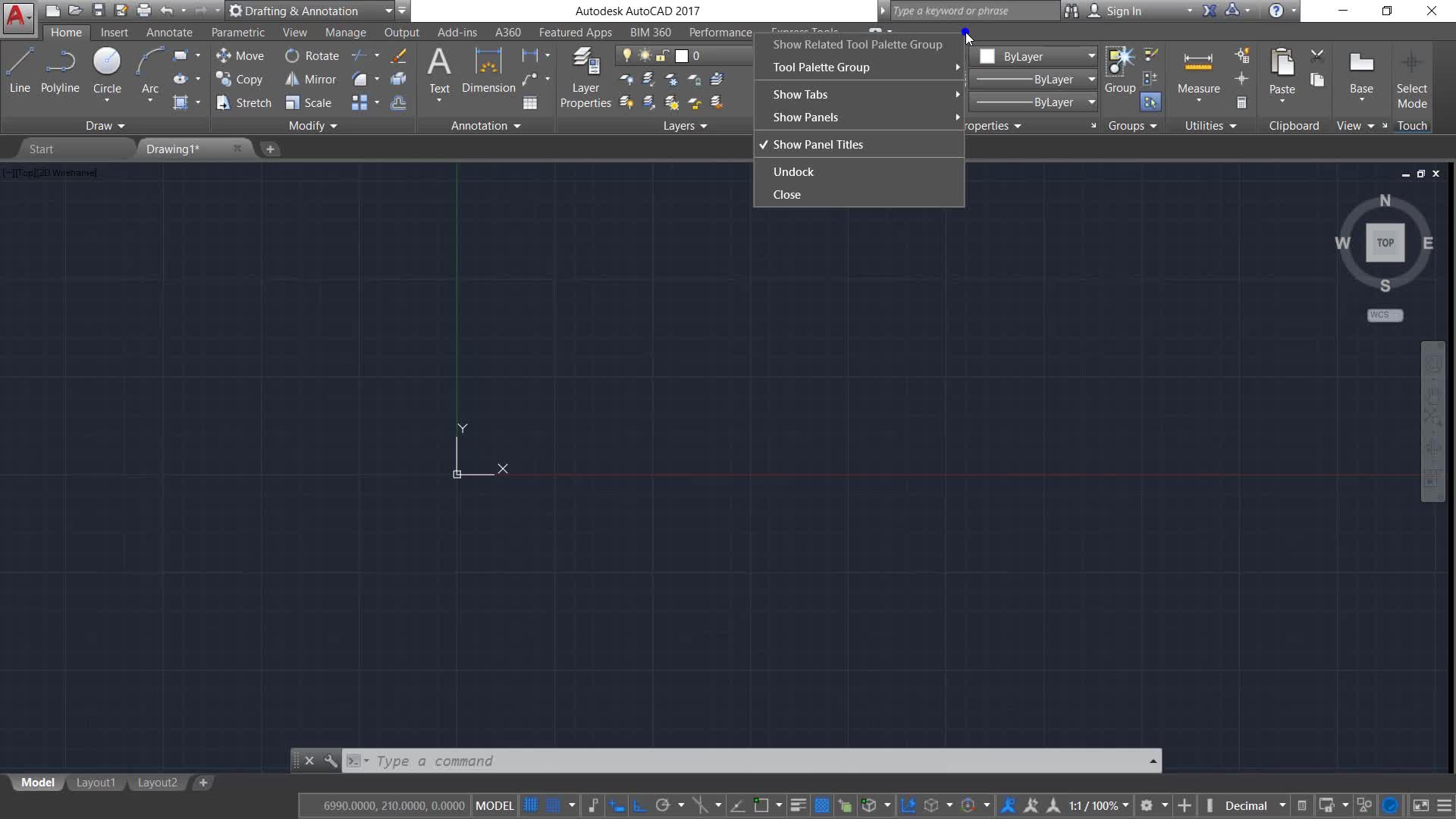1456x819 pixels.
Task: Toggle Ortho mode in status bar
Action: click(x=639, y=805)
